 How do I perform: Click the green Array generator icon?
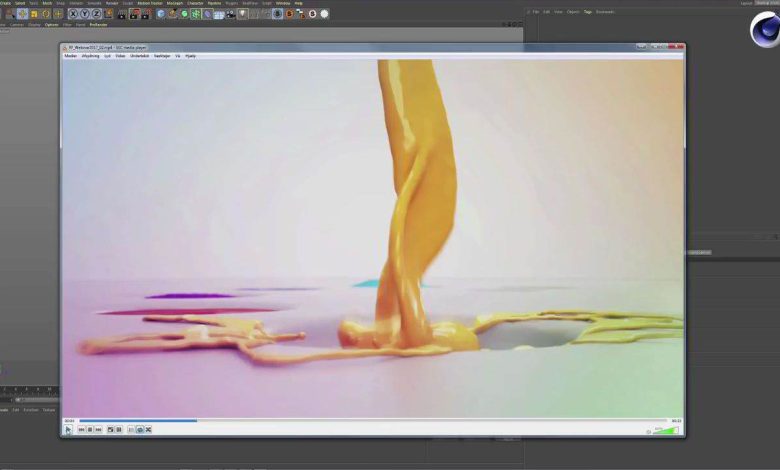[195, 14]
